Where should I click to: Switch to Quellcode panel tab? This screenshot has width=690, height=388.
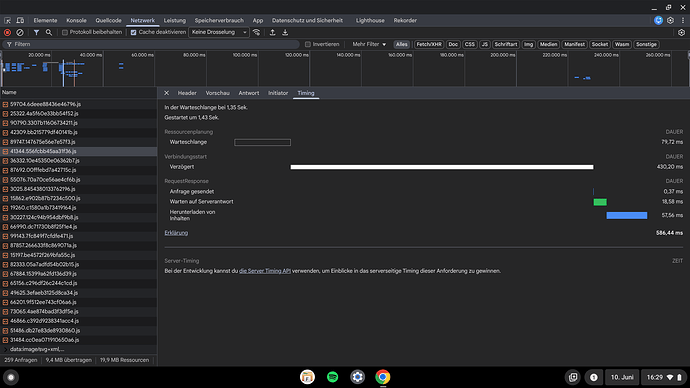point(108,20)
